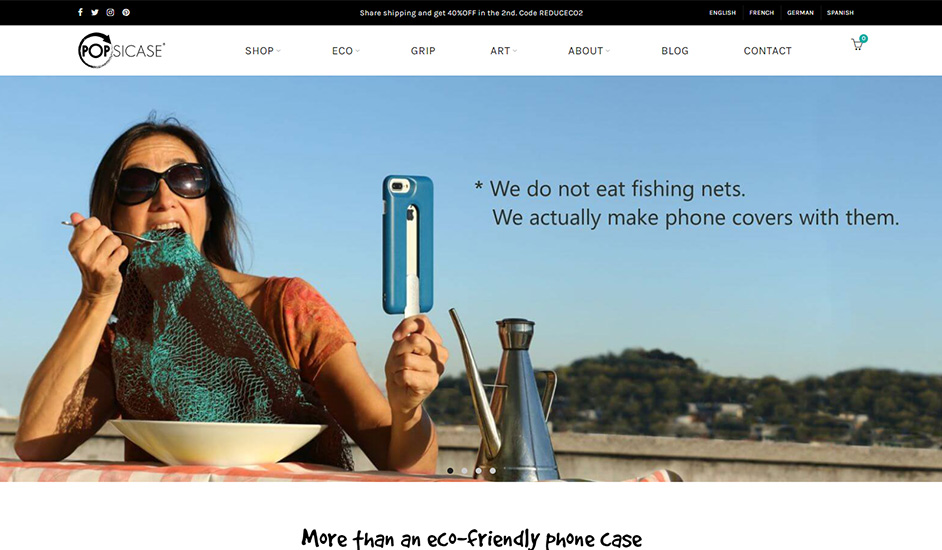The image size is (942, 550).
Task: Switch language to FRENCH
Action: (x=761, y=13)
